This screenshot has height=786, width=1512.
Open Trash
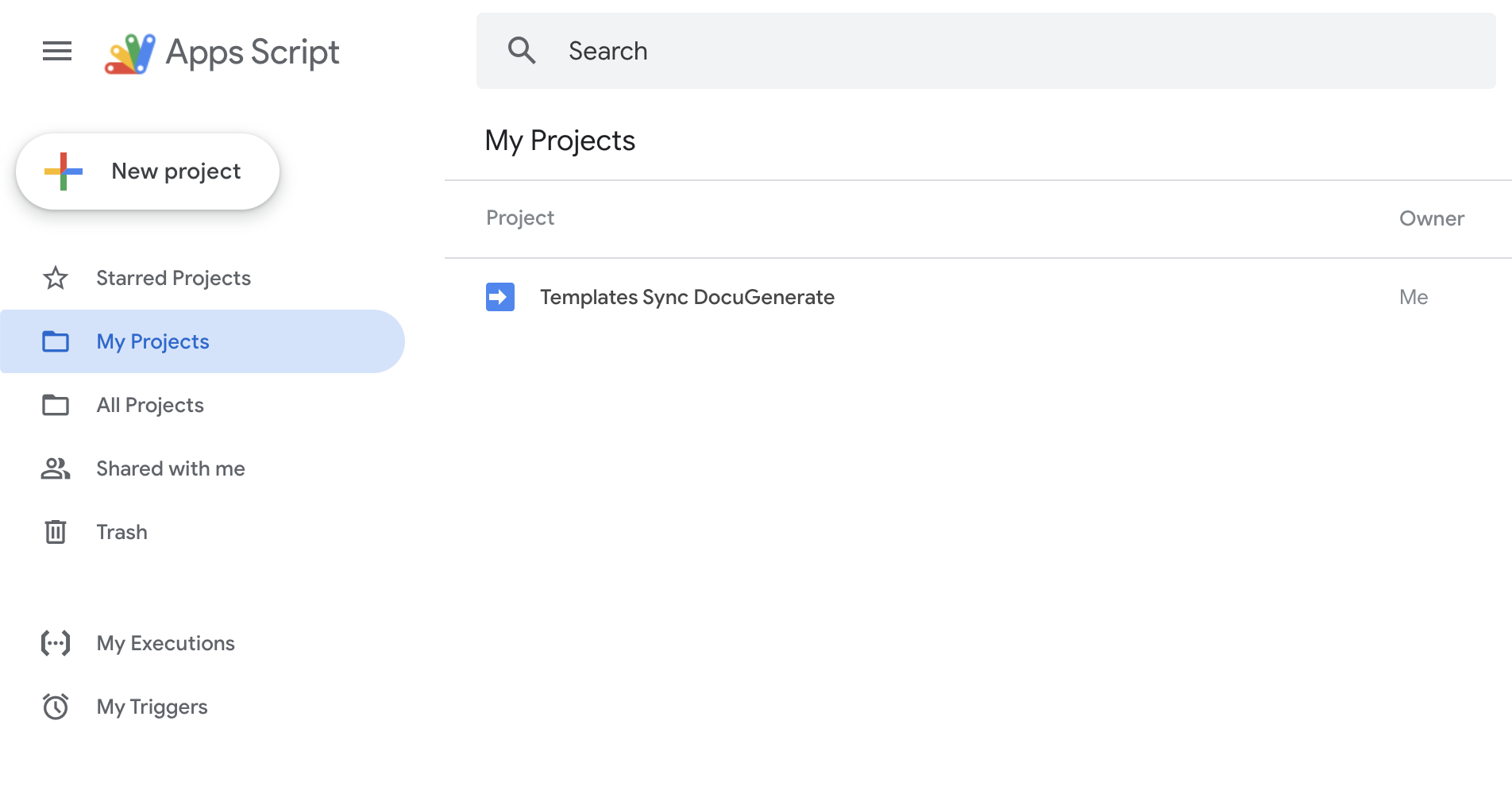(x=121, y=532)
